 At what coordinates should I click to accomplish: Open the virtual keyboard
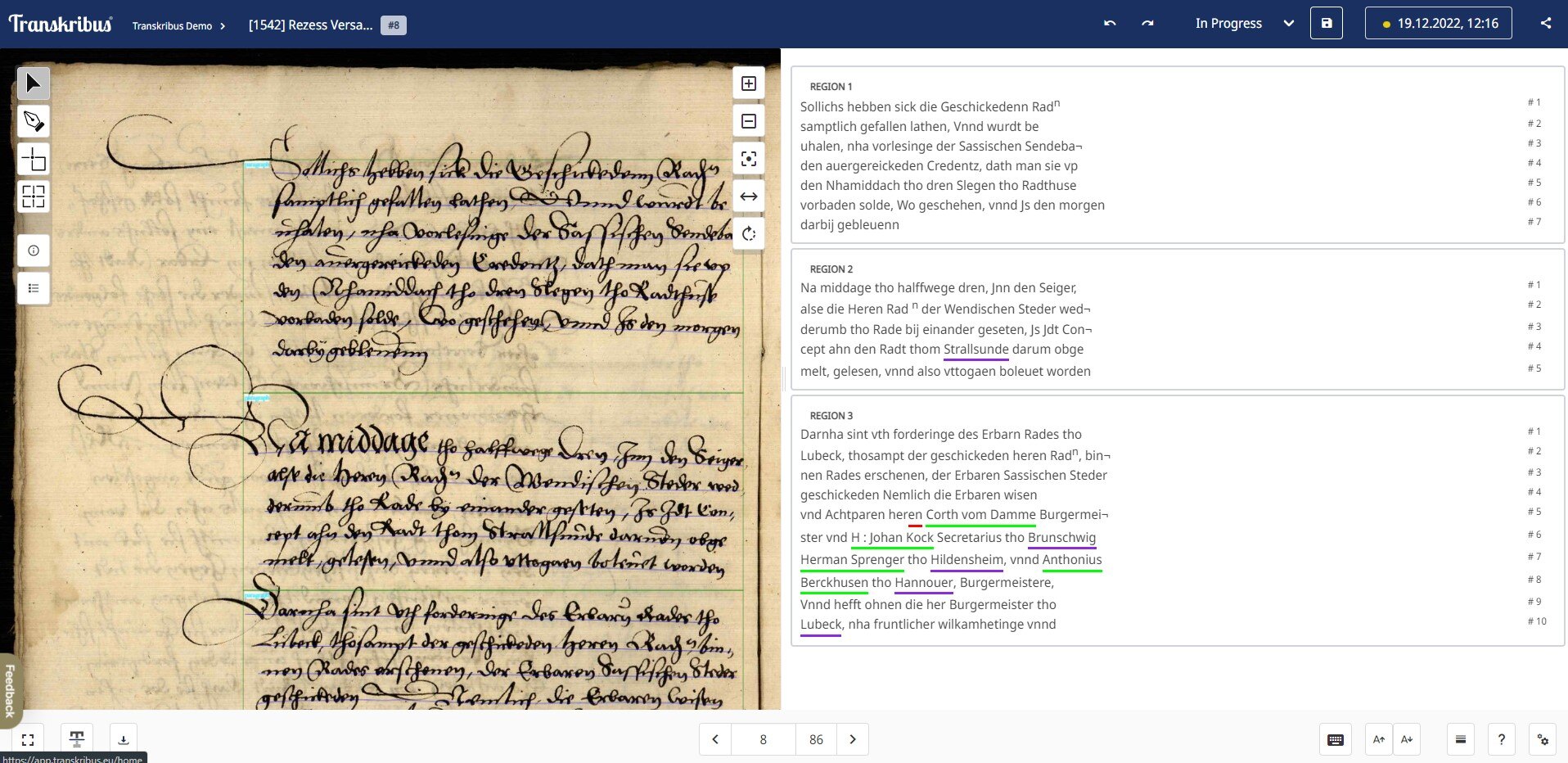[1335, 739]
